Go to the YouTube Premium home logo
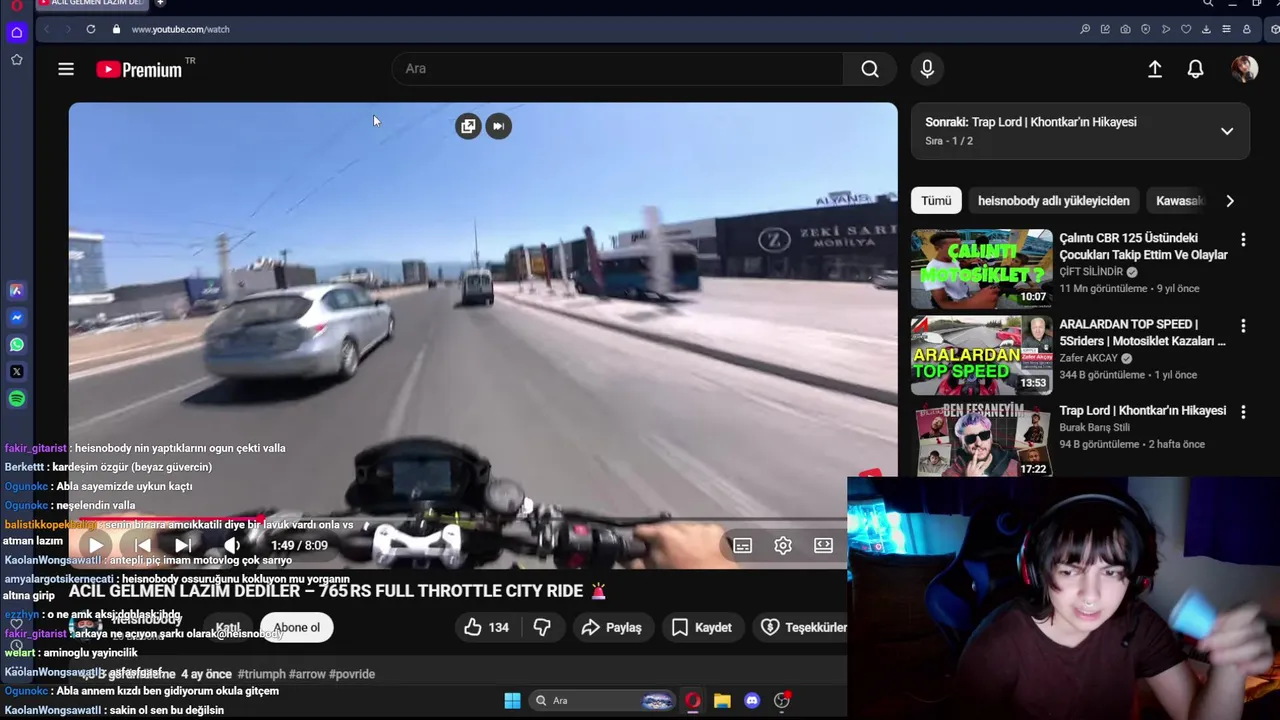The width and height of the screenshot is (1280, 720). (140, 69)
